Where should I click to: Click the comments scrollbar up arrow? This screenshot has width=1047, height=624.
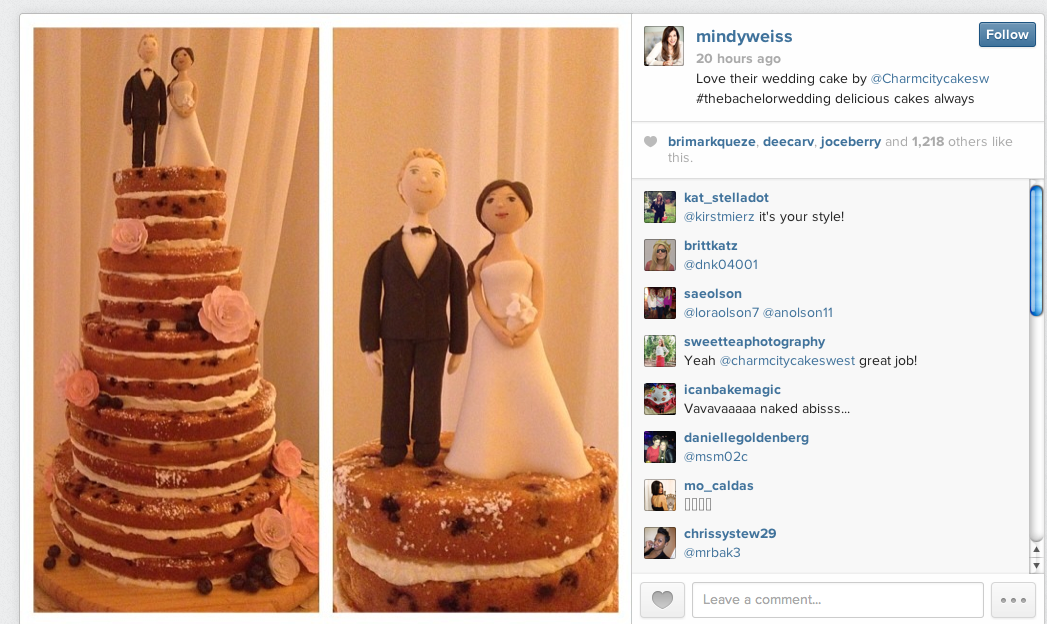[x=1036, y=550]
